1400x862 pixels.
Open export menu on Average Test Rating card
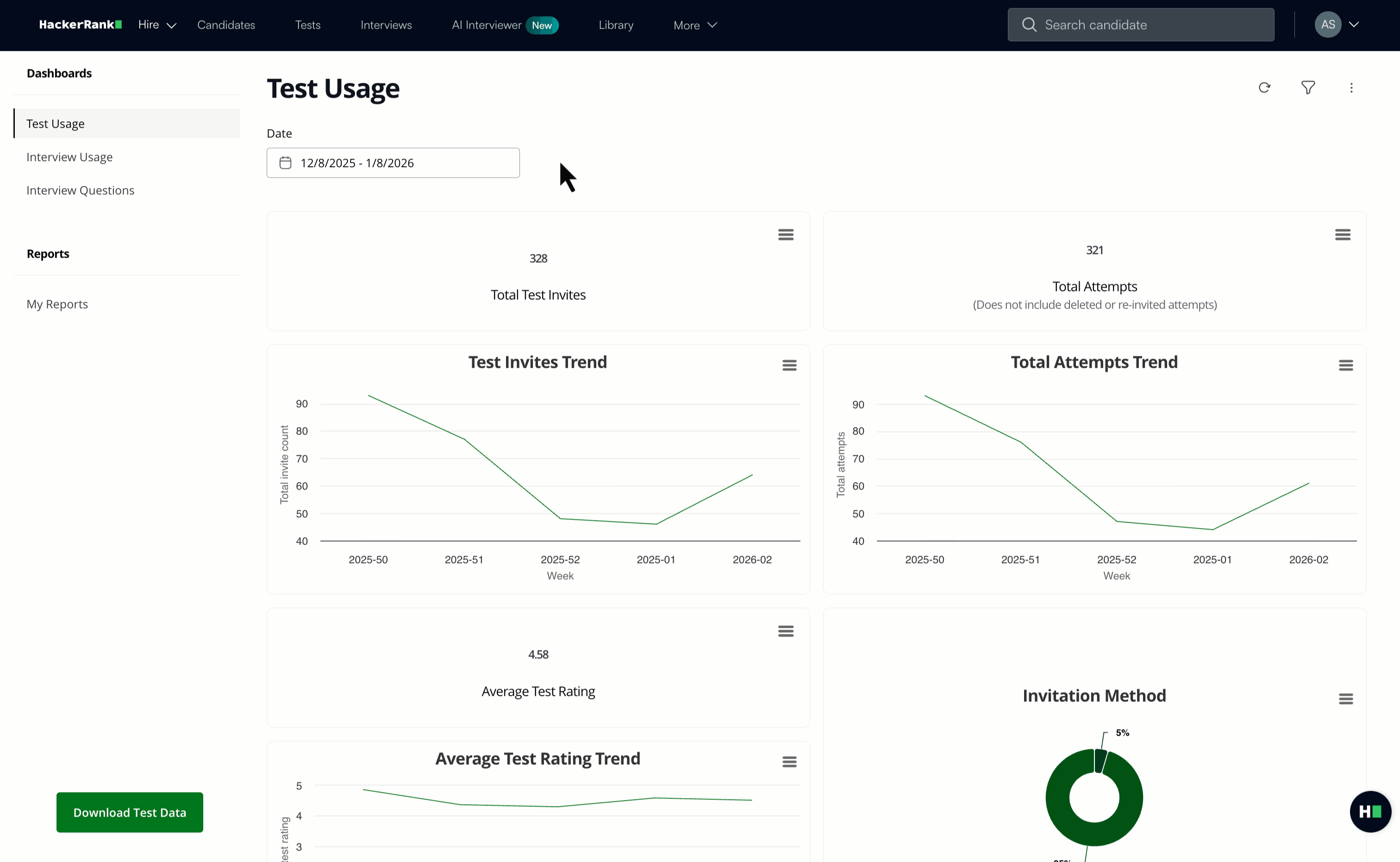click(785, 631)
